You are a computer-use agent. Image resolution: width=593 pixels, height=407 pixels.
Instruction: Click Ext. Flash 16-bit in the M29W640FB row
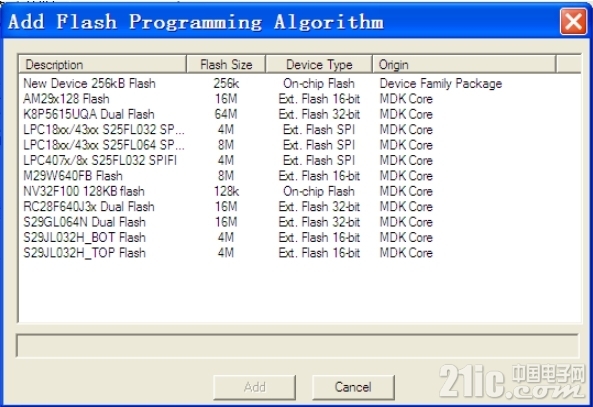(x=319, y=176)
